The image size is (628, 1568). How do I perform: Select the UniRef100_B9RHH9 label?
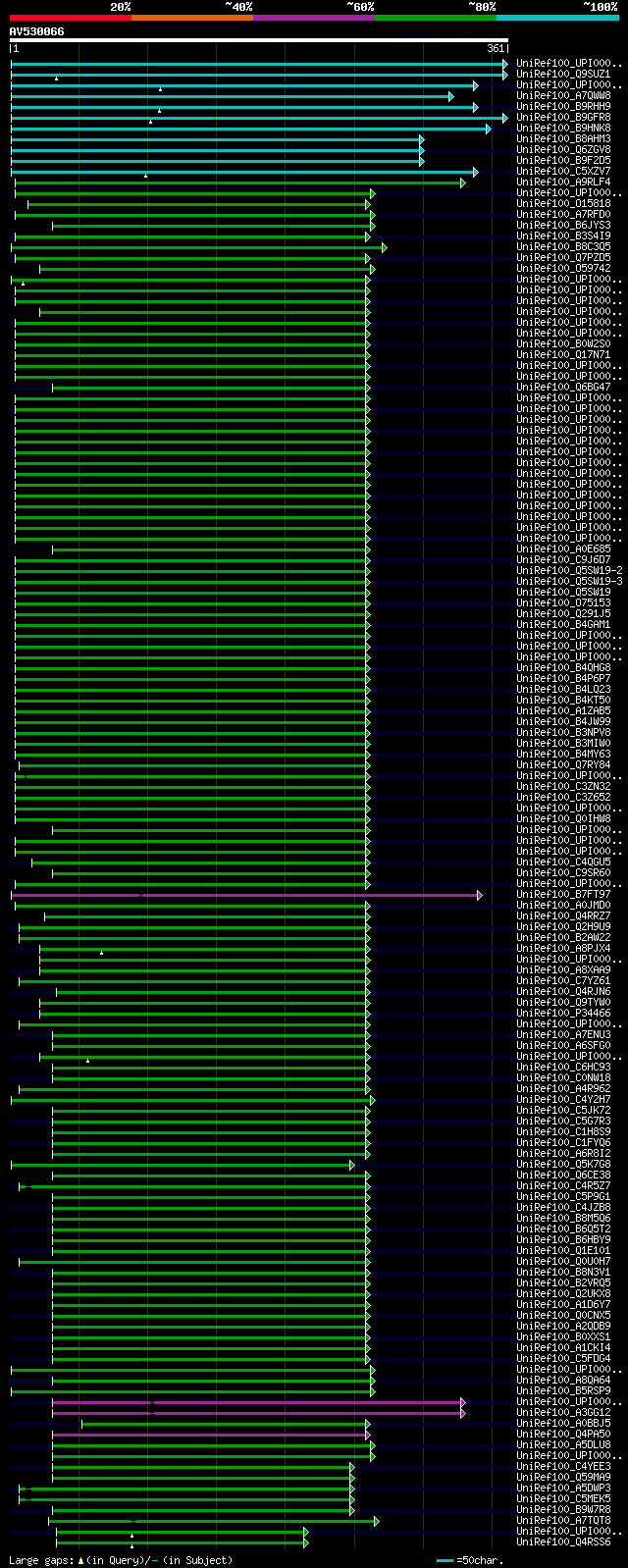point(563,106)
